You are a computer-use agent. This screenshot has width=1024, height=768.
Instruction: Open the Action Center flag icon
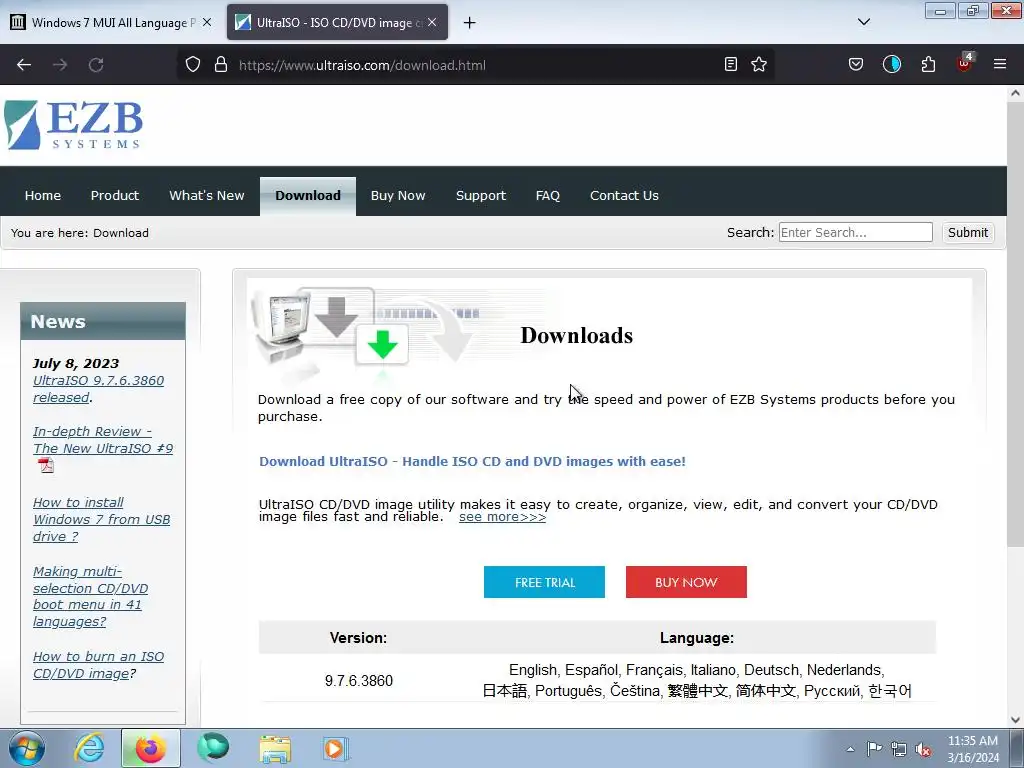(874, 749)
